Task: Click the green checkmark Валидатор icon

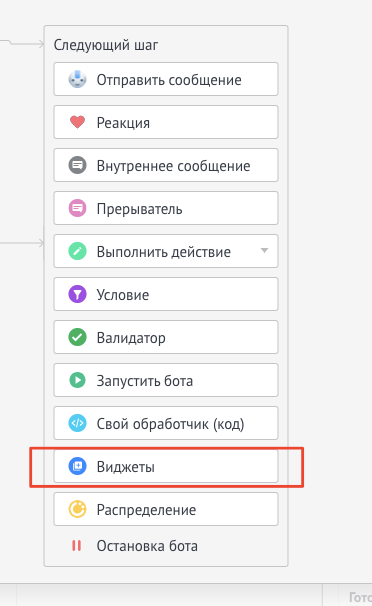Action: (77, 337)
